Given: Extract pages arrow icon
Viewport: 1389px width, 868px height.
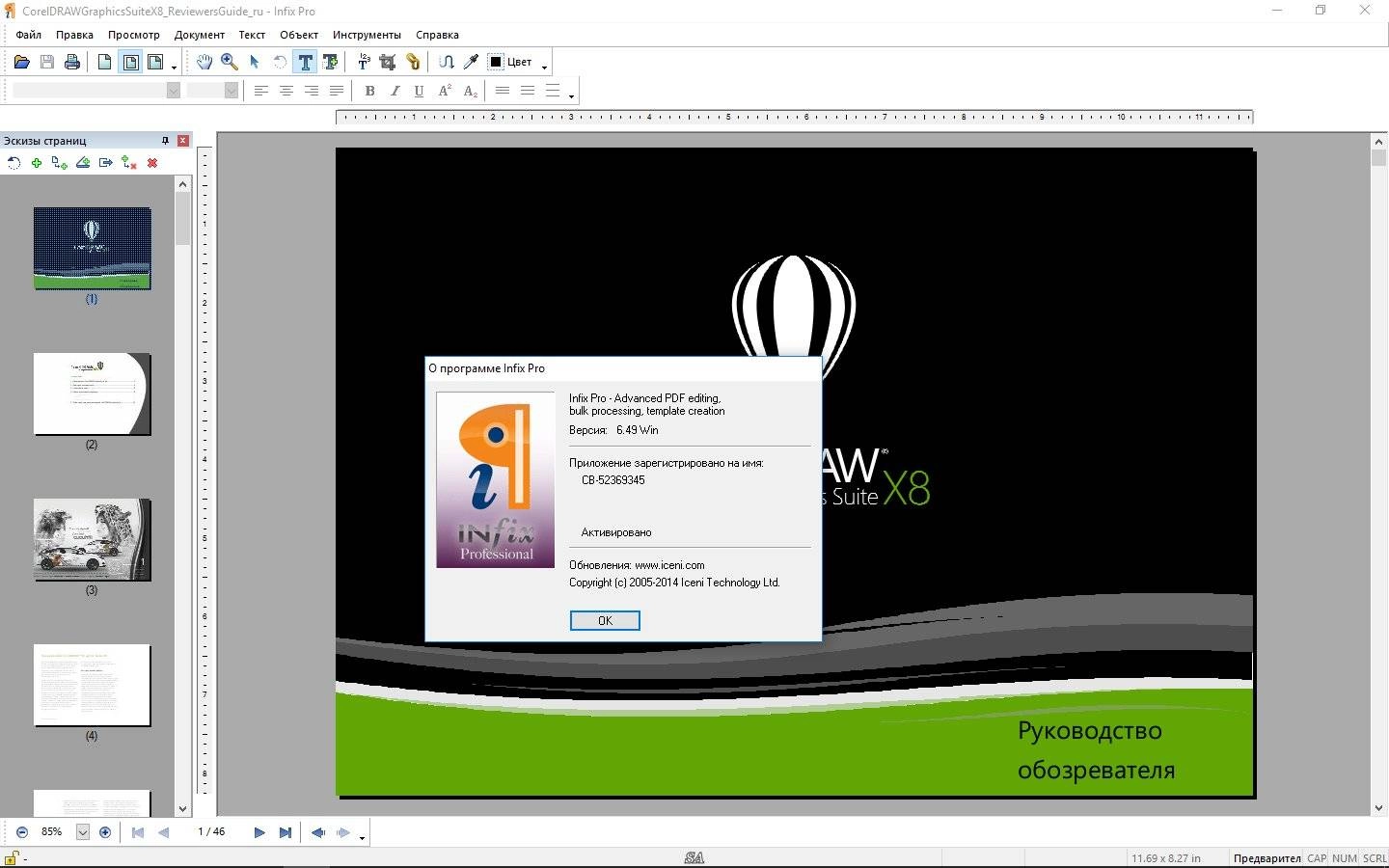Looking at the screenshot, I should coord(106,163).
